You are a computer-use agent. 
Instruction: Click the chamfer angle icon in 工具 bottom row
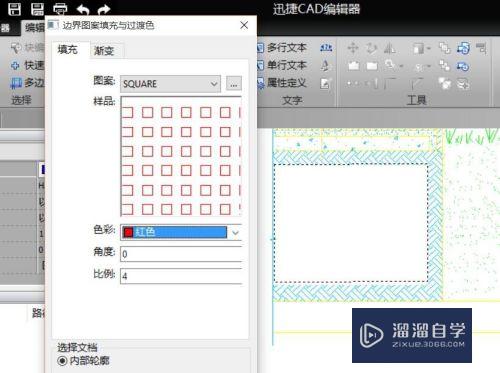[x=417, y=83]
